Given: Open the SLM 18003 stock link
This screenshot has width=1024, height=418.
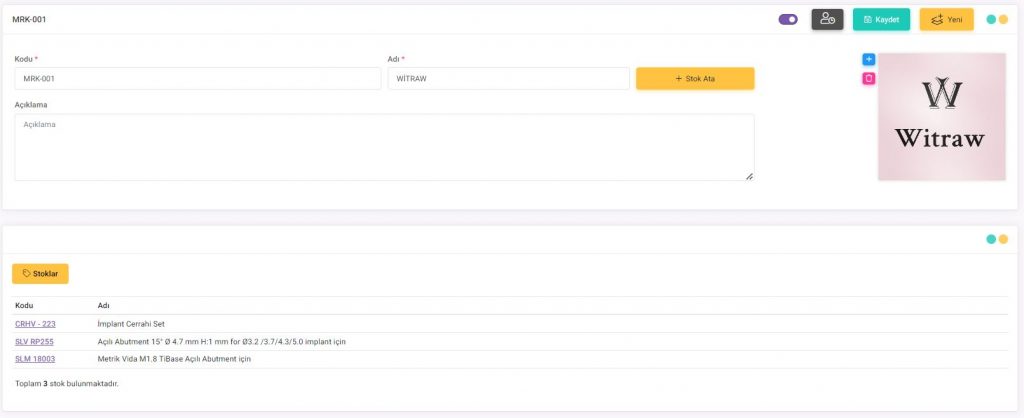Looking at the screenshot, I should (x=35, y=358).
